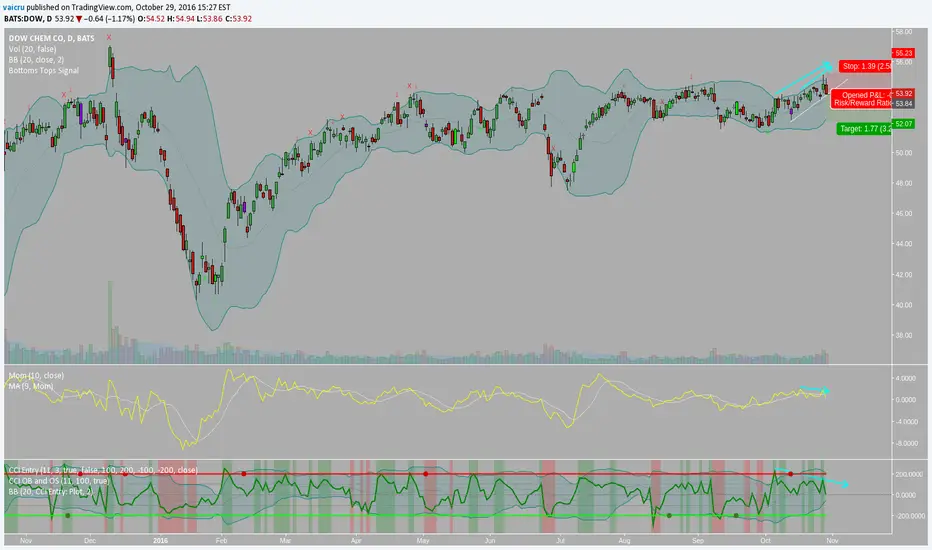Click the green 52.07 target price tag
Image resolution: width=932 pixels, height=550 pixels.
click(903, 124)
